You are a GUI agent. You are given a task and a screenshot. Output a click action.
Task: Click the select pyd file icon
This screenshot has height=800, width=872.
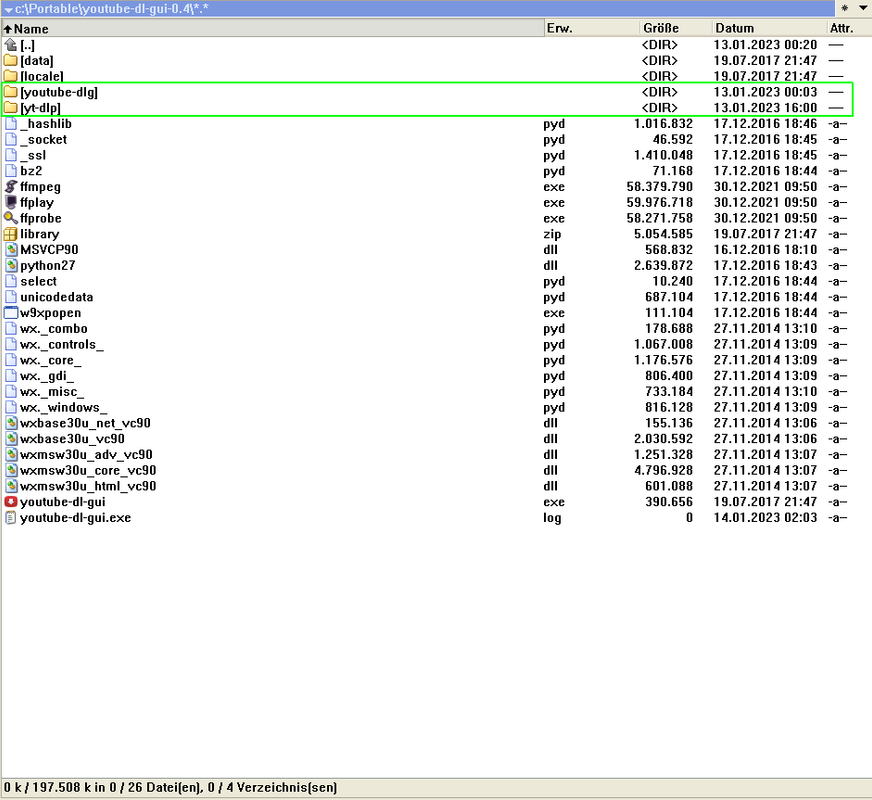click(x=11, y=281)
